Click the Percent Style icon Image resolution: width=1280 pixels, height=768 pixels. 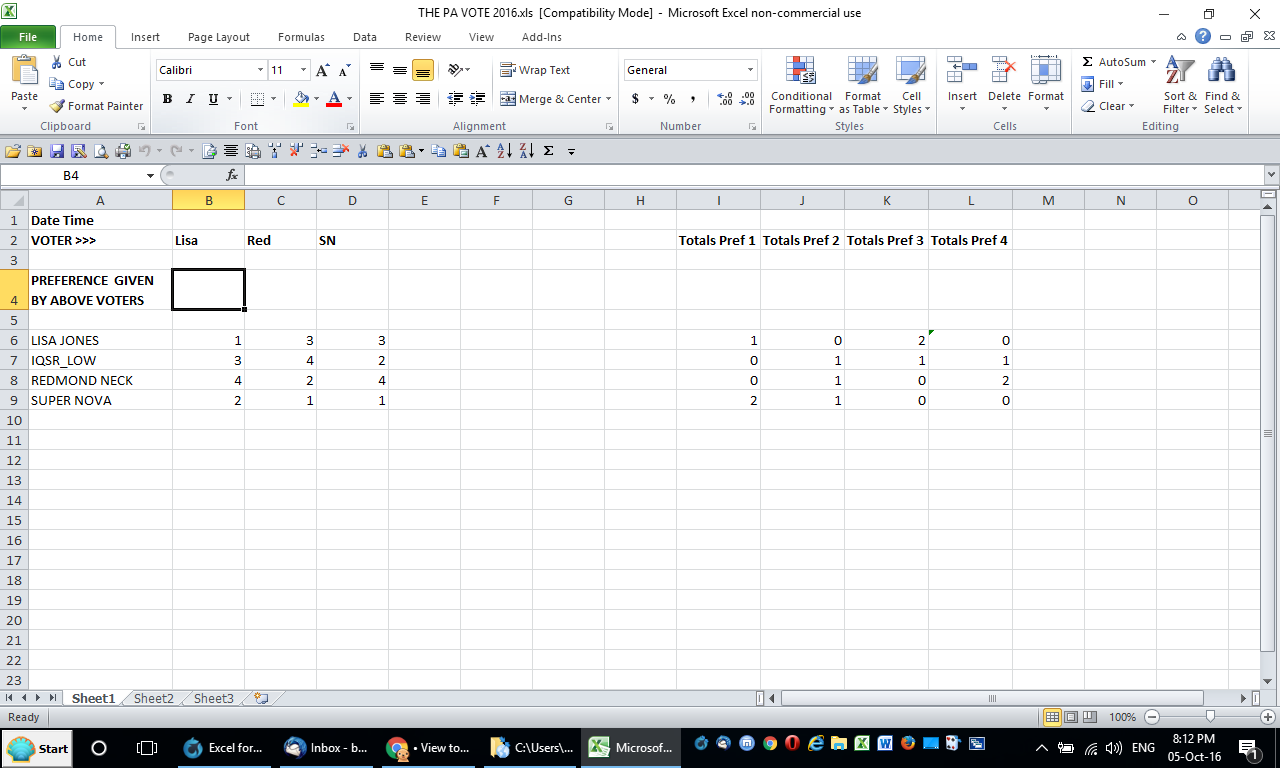[669, 99]
